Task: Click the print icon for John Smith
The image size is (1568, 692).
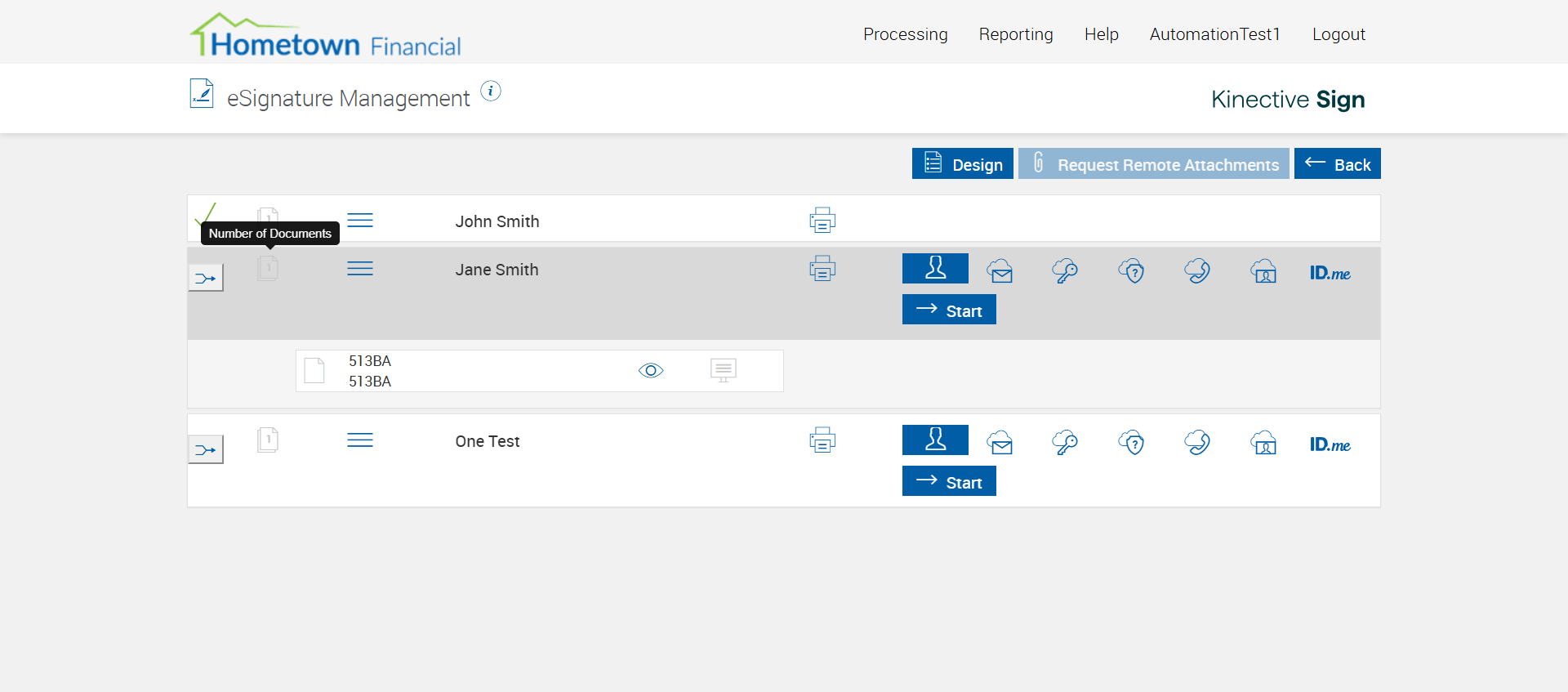Action: pyautogui.click(x=822, y=220)
